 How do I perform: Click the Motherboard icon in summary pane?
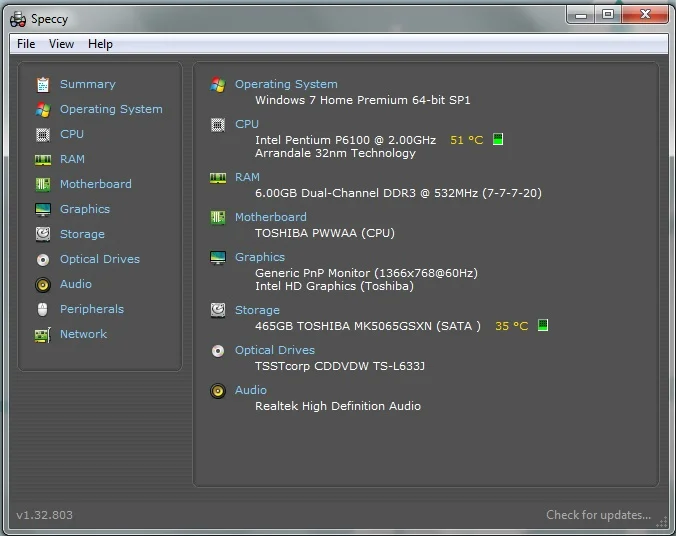218,217
